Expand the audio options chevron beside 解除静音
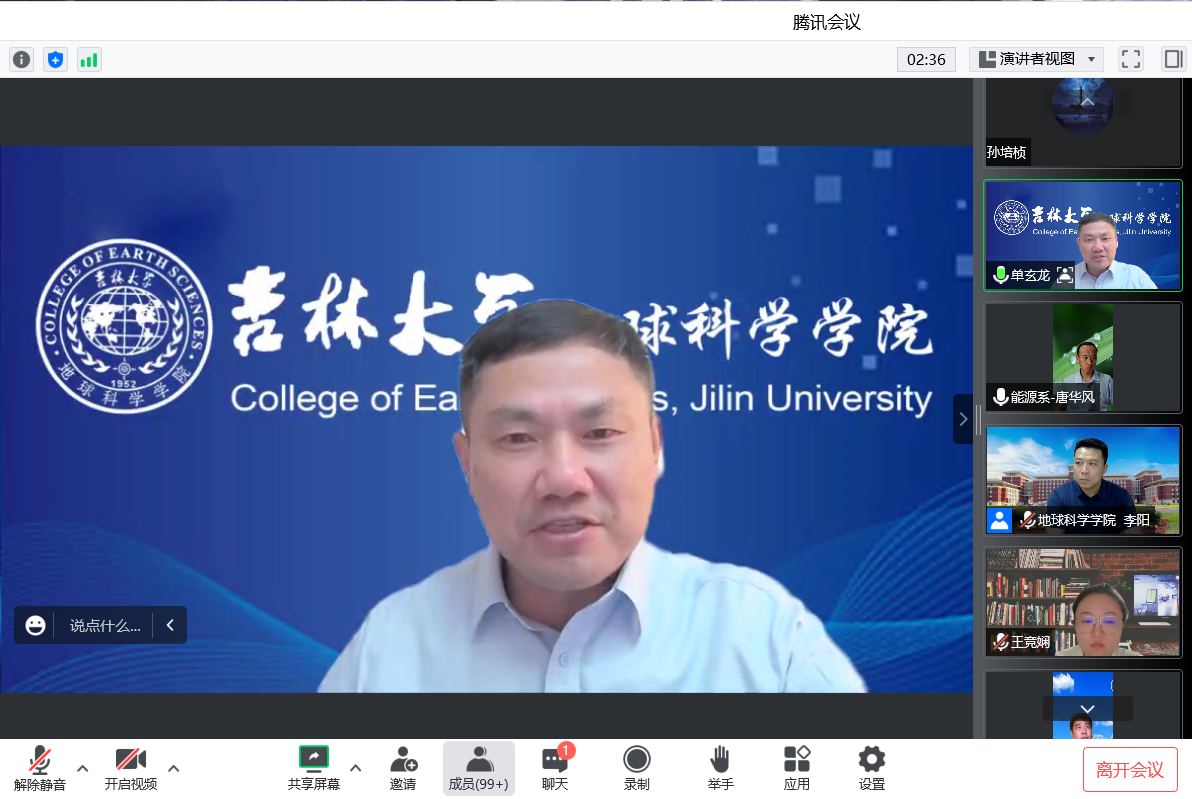The image size is (1192, 799). pos(83,768)
